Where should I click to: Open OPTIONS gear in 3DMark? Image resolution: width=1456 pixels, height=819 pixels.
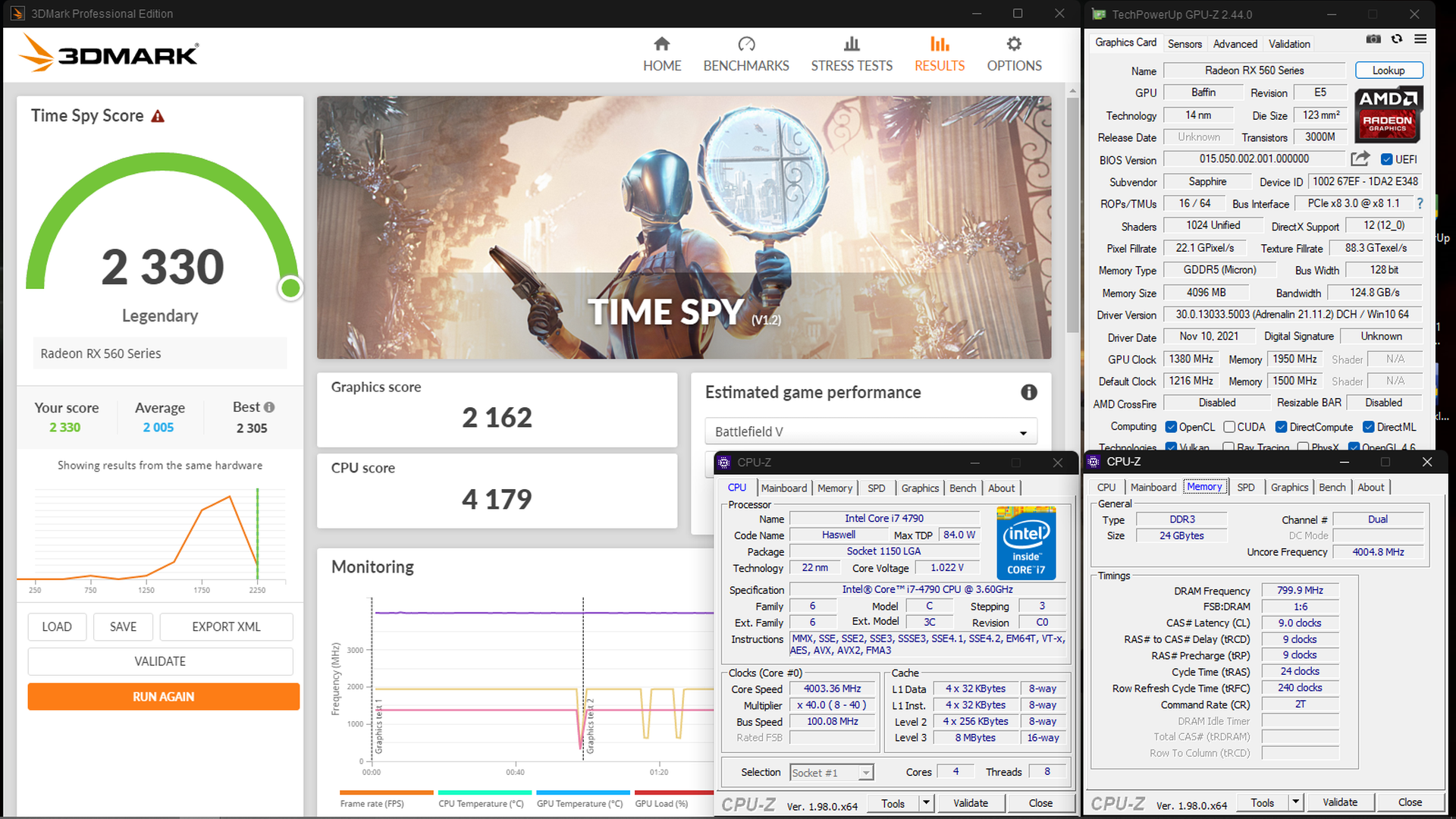click(x=1014, y=55)
